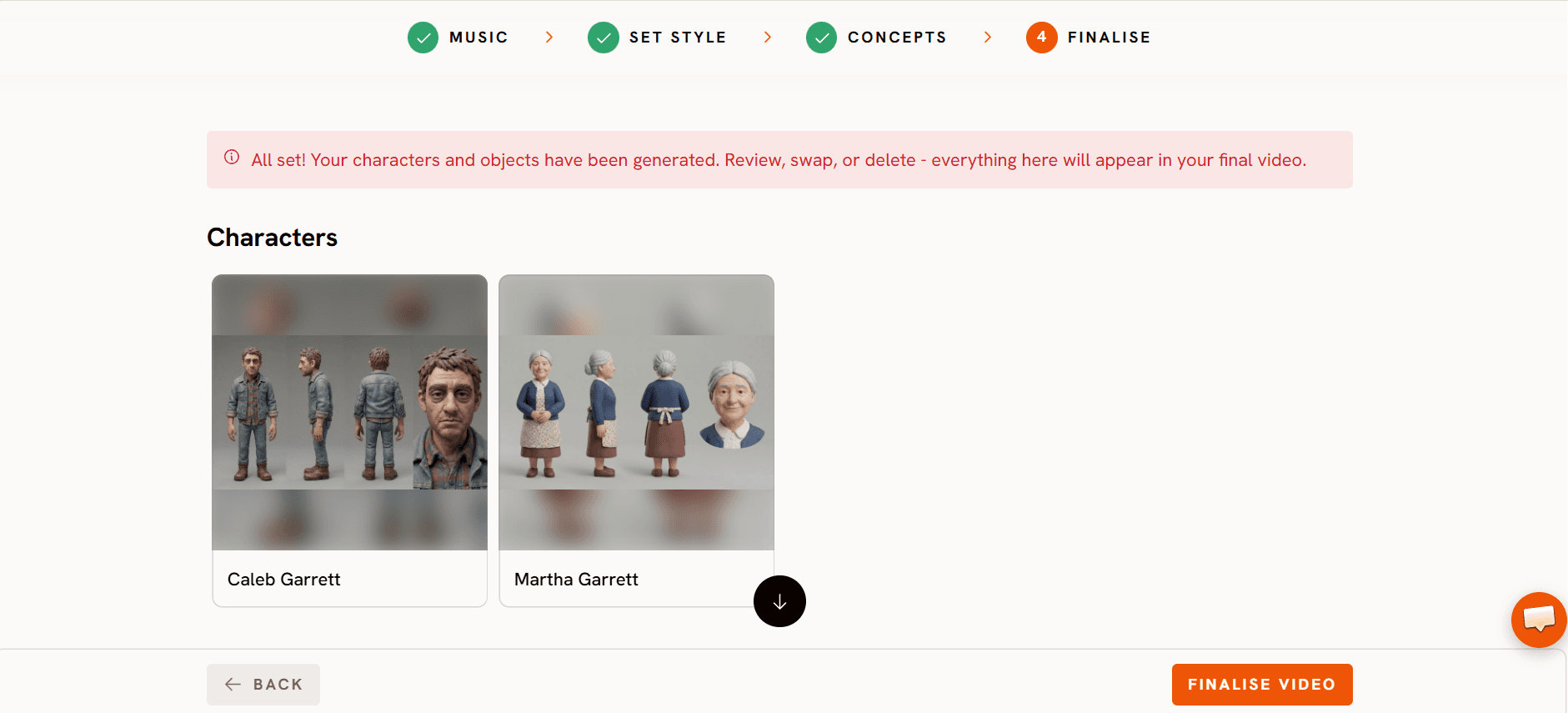Click the Finalise Video button

click(1262, 685)
